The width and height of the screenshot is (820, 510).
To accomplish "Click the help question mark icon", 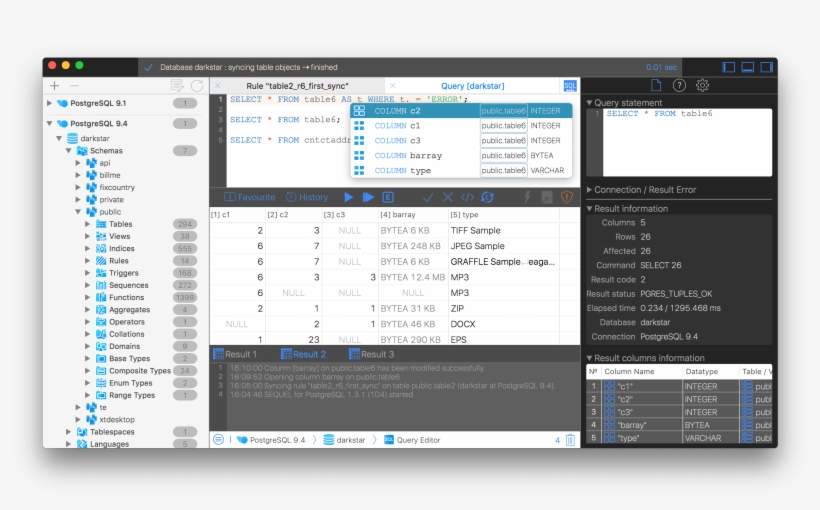I will click(679, 86).
